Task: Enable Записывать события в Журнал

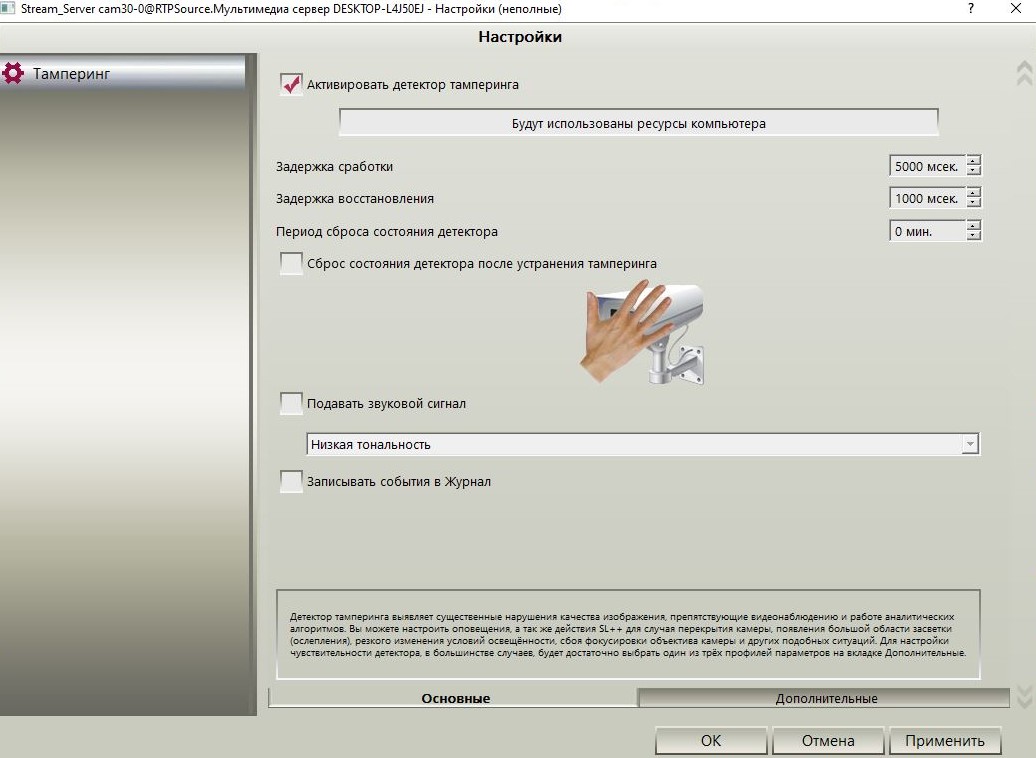Action: (291, 481)
